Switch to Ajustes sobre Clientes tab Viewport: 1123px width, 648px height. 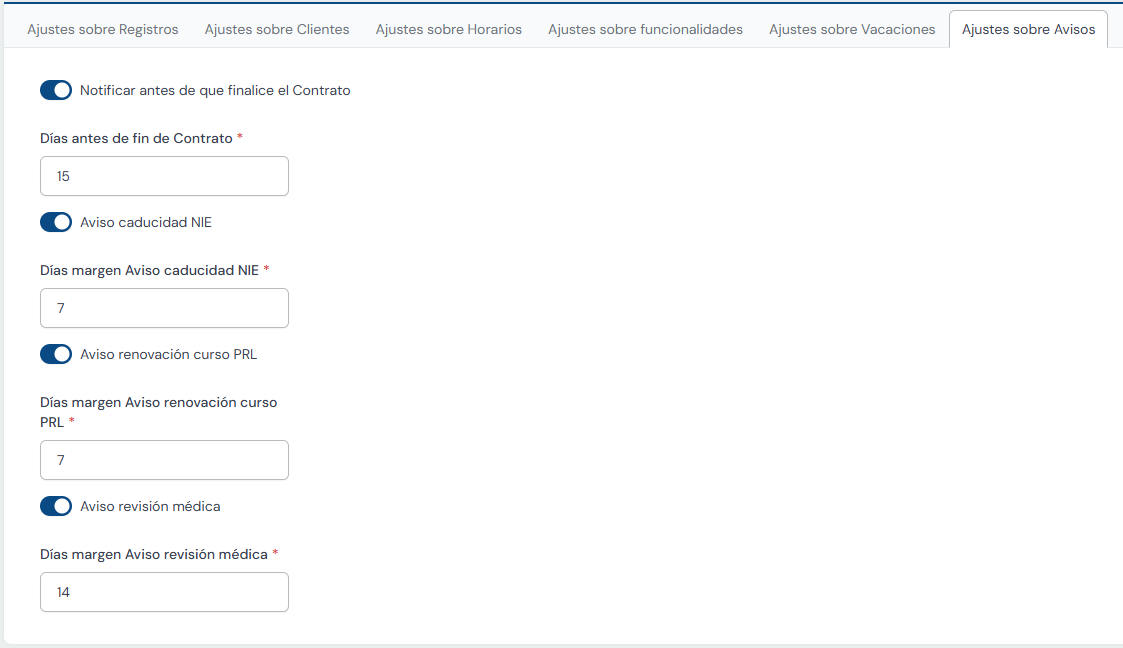(277, 29)
